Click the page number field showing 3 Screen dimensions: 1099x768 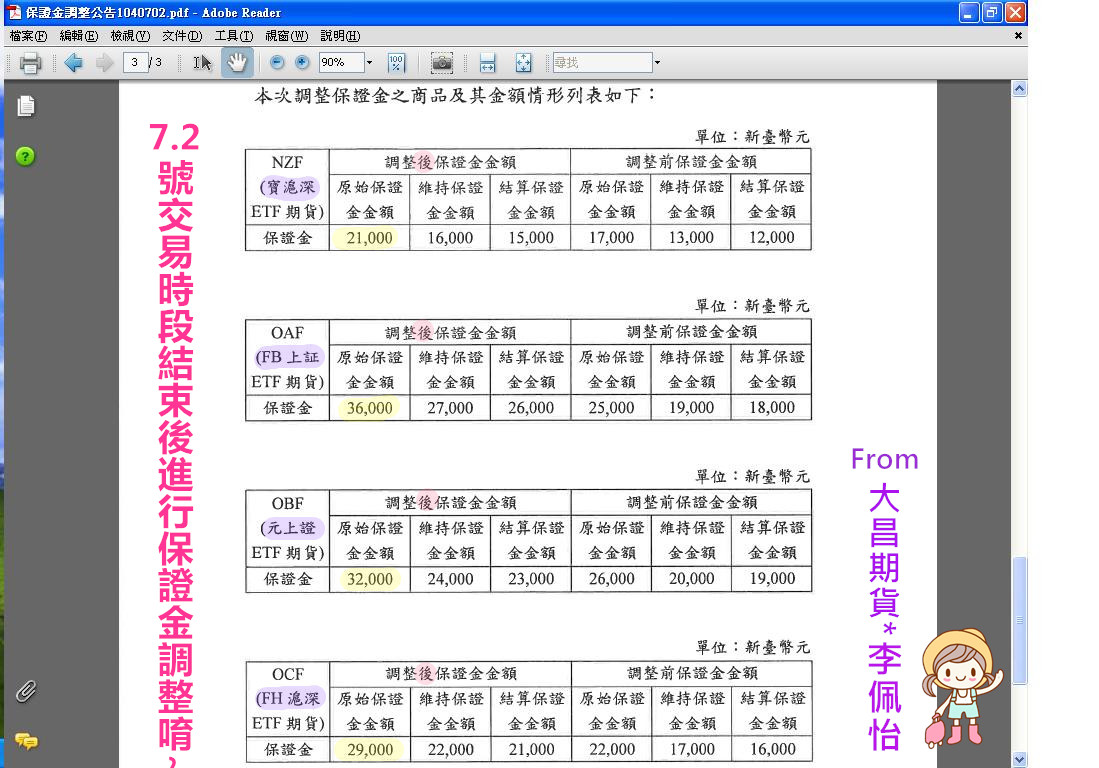(135, 62)
